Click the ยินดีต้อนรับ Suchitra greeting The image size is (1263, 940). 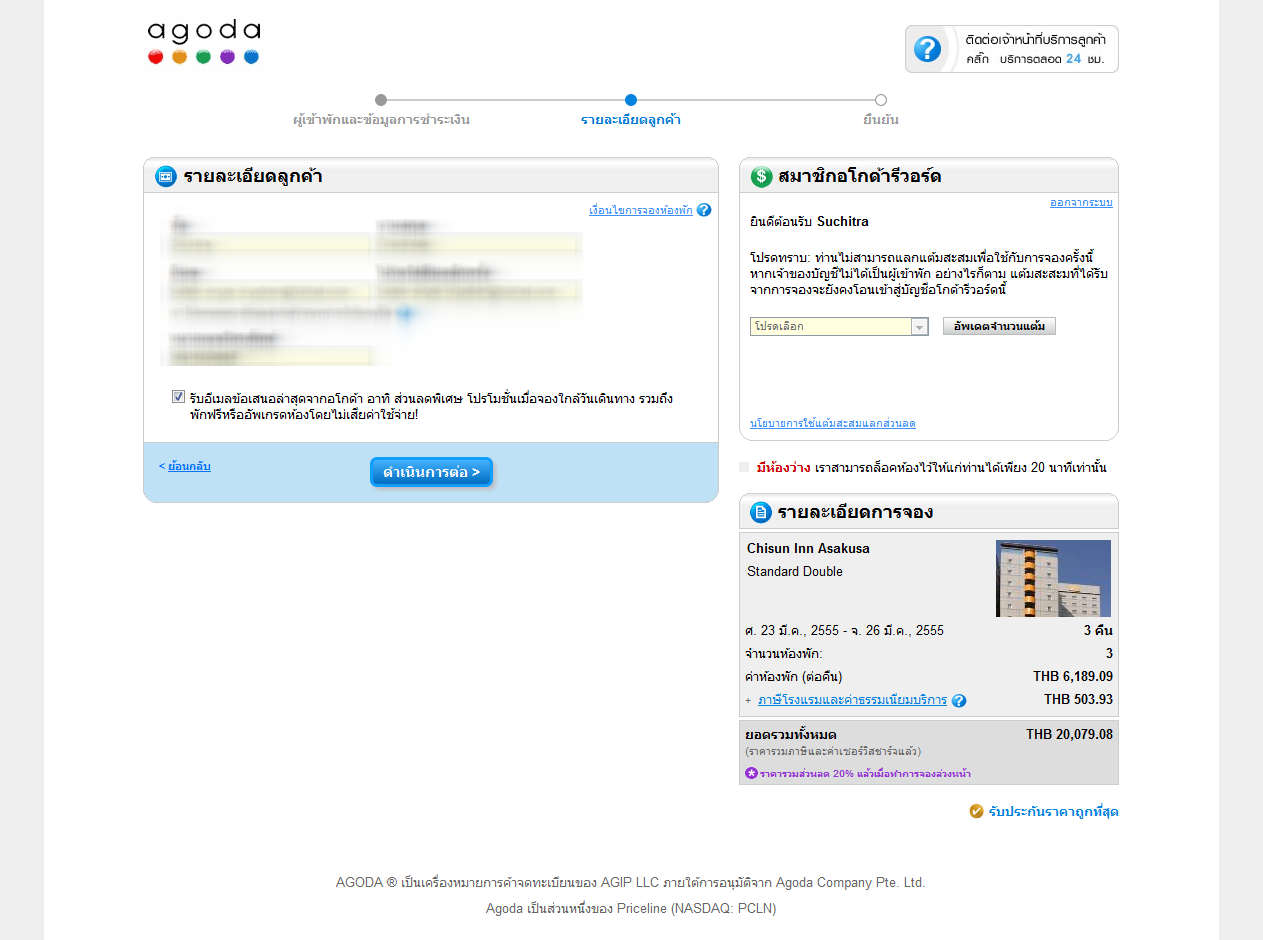[x=809, y=221]
